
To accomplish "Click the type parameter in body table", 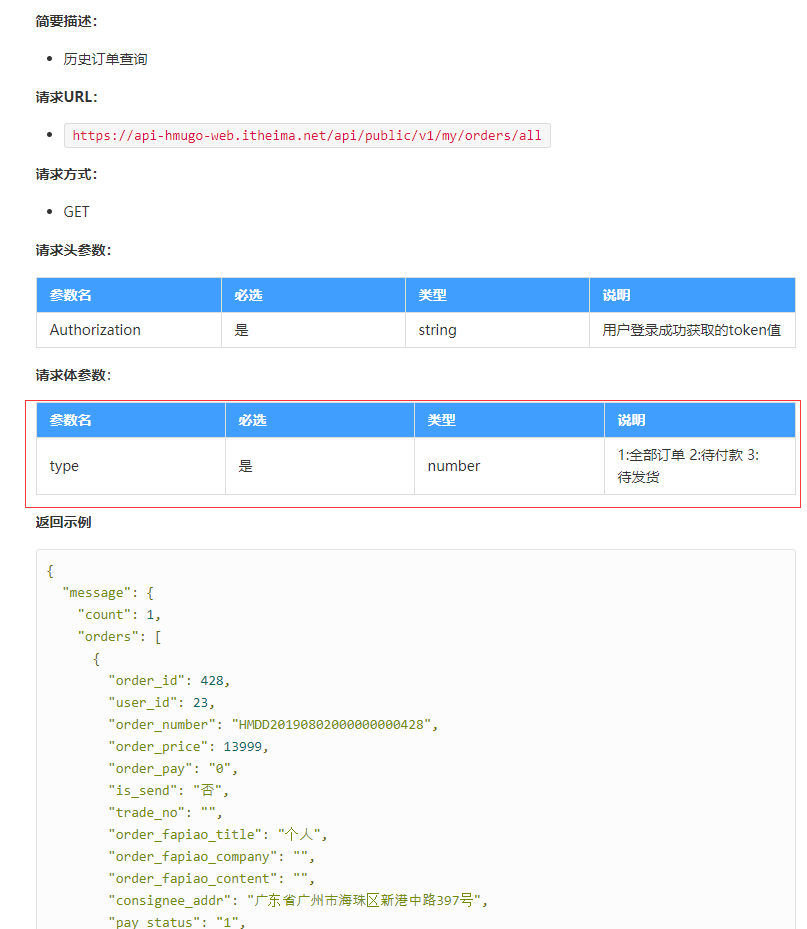I will [x=63, y=465].
